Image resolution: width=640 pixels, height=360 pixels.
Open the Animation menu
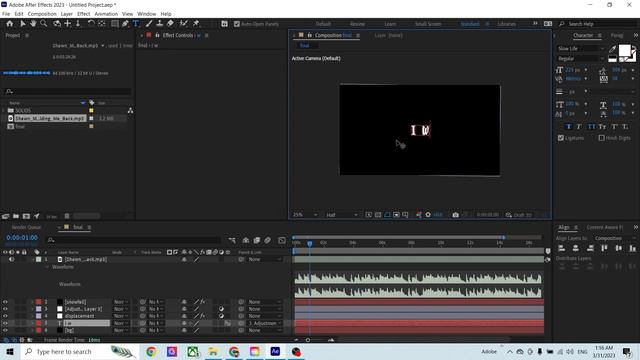(106, 14)
